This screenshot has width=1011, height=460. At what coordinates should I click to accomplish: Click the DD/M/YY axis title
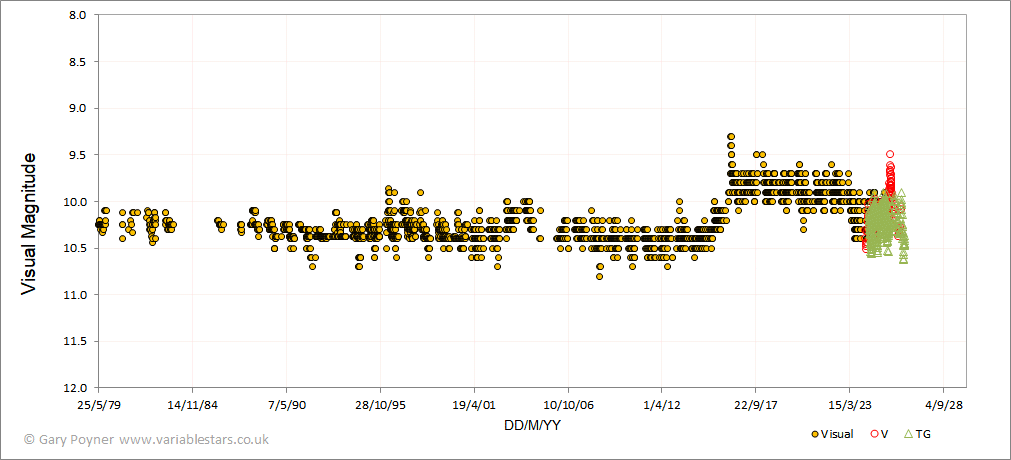[532, 425]
